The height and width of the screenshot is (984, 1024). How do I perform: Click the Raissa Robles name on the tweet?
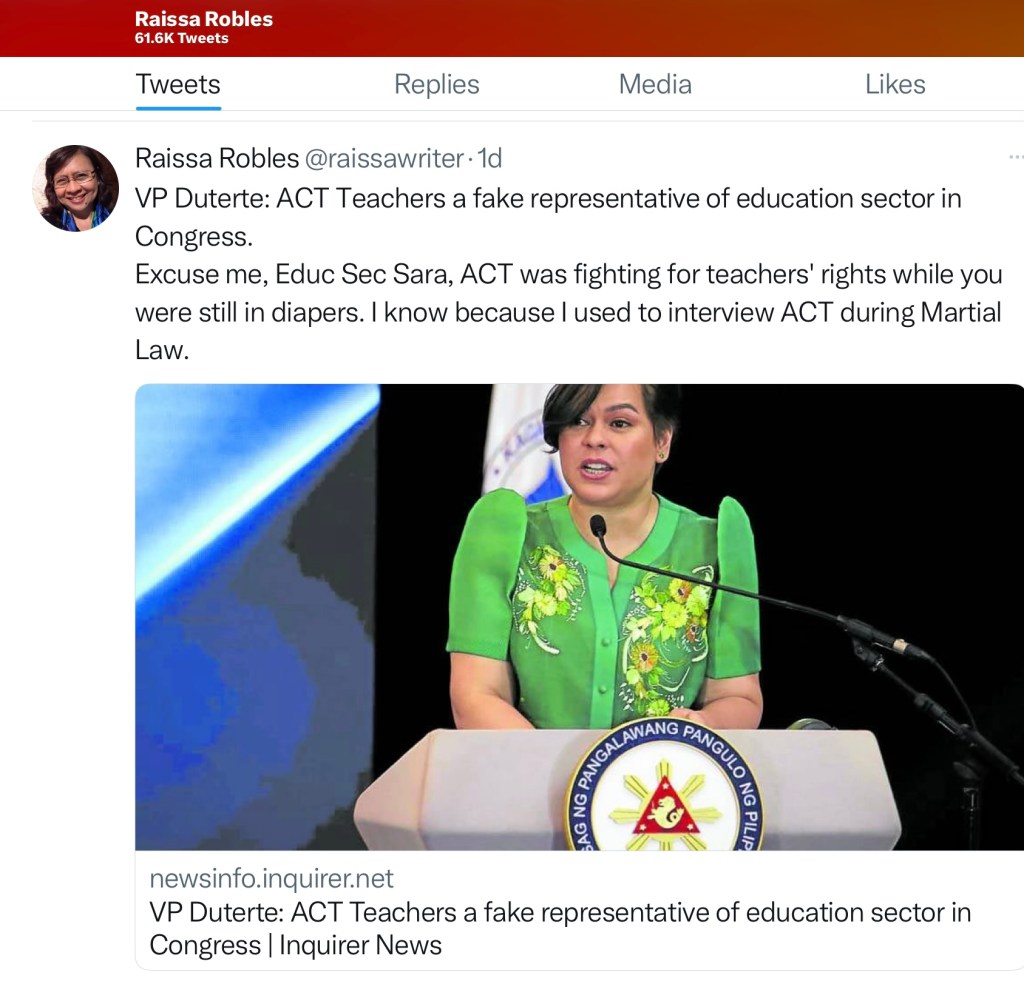tap(217, 158)
